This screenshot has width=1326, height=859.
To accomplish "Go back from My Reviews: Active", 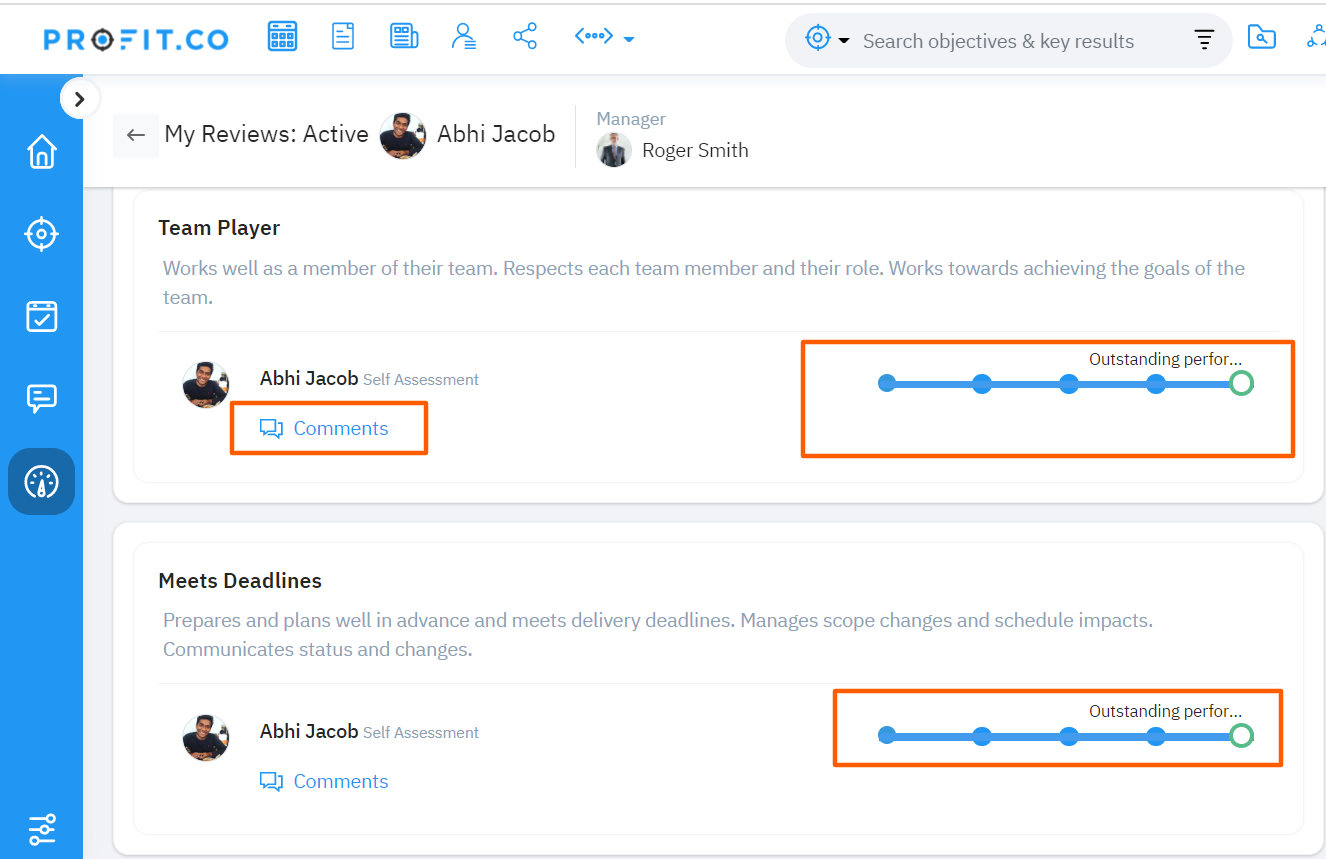I will 136,135.
